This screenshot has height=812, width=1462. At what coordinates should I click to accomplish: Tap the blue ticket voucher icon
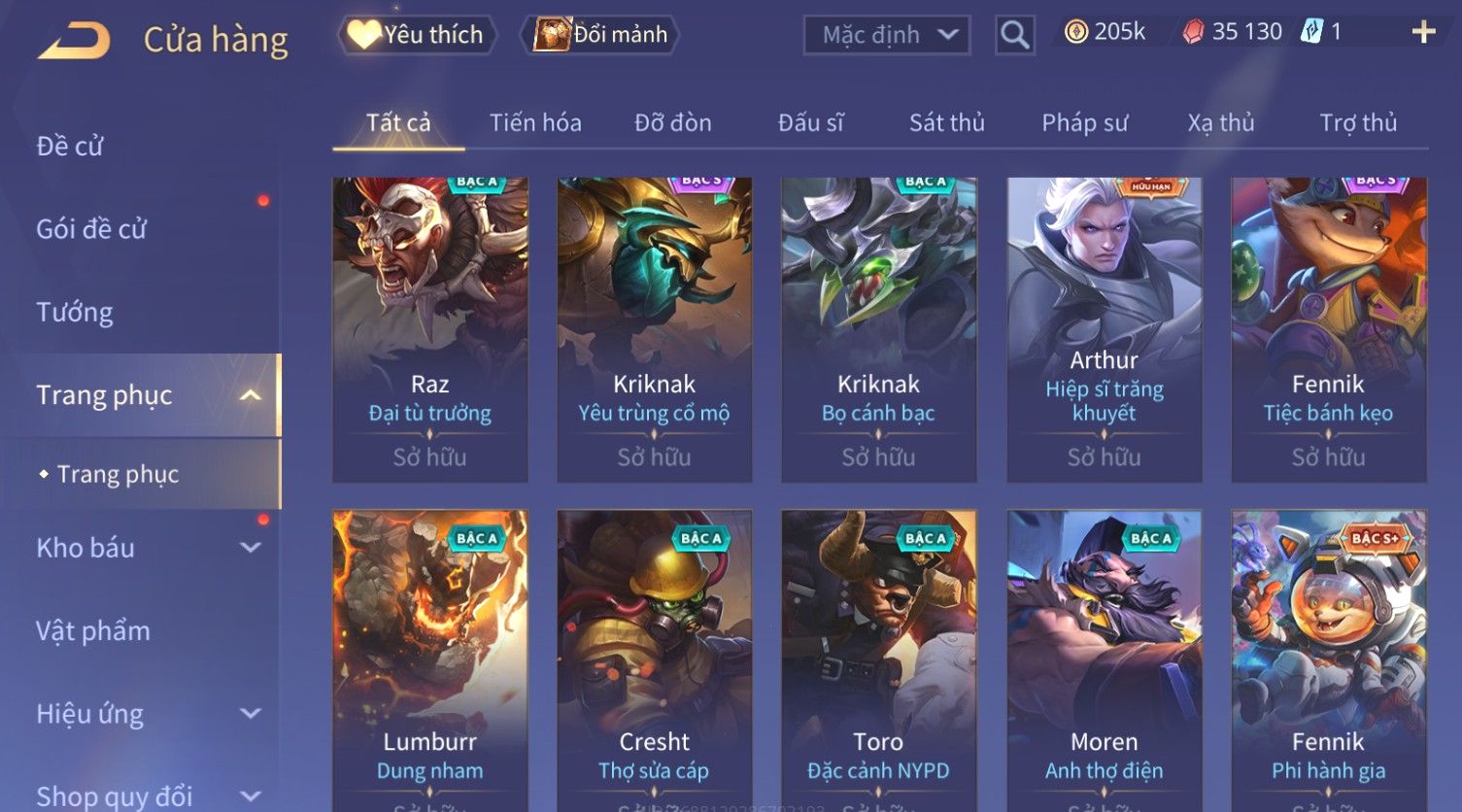click(x=1311, y=32)
